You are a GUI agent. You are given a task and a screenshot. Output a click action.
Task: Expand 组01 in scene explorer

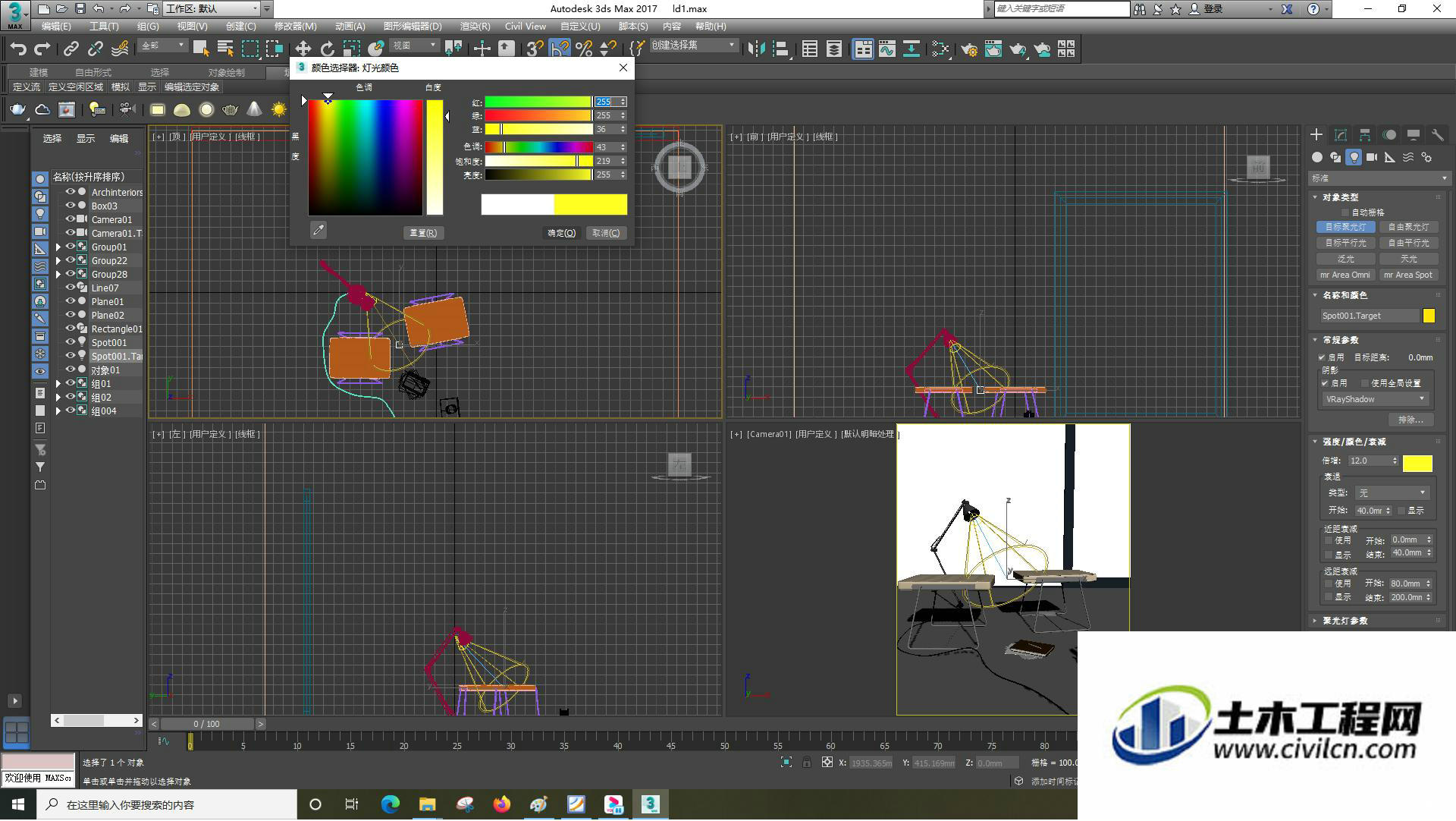coord(58,384)
